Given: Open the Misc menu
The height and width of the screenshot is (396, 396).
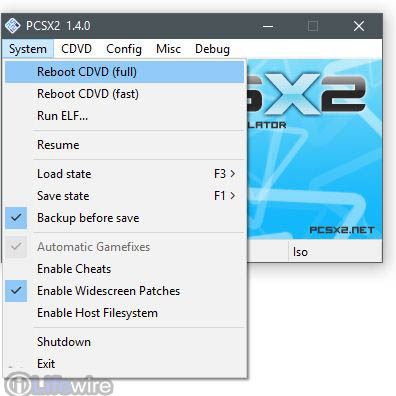Looking at the screenshot, I should (168, 49).
